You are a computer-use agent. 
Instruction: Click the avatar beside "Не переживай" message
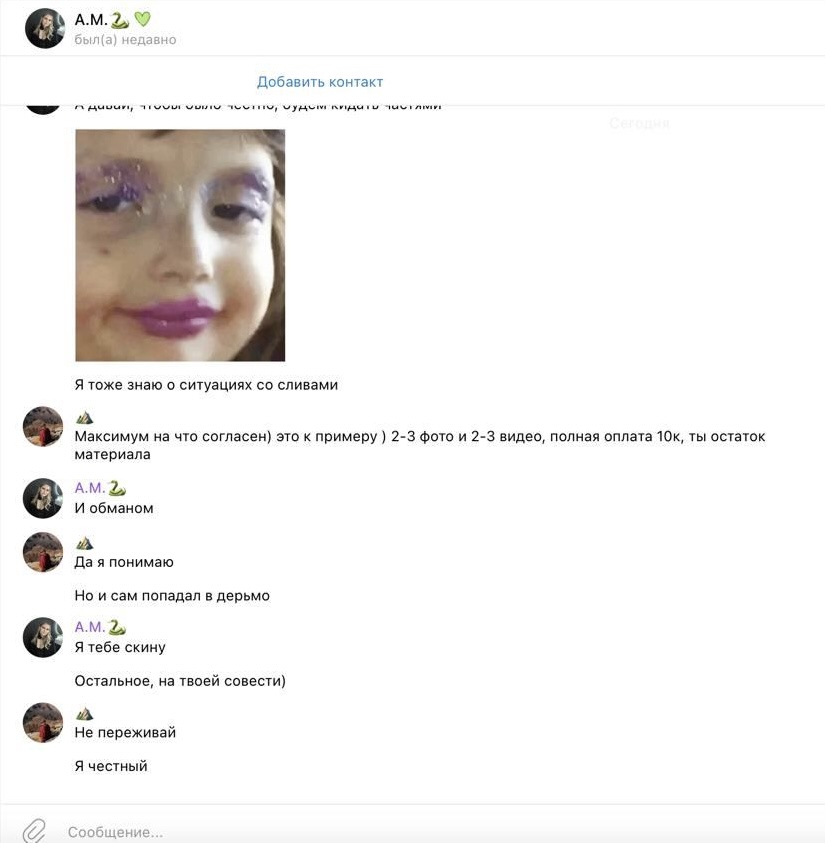tap(43, 723)
